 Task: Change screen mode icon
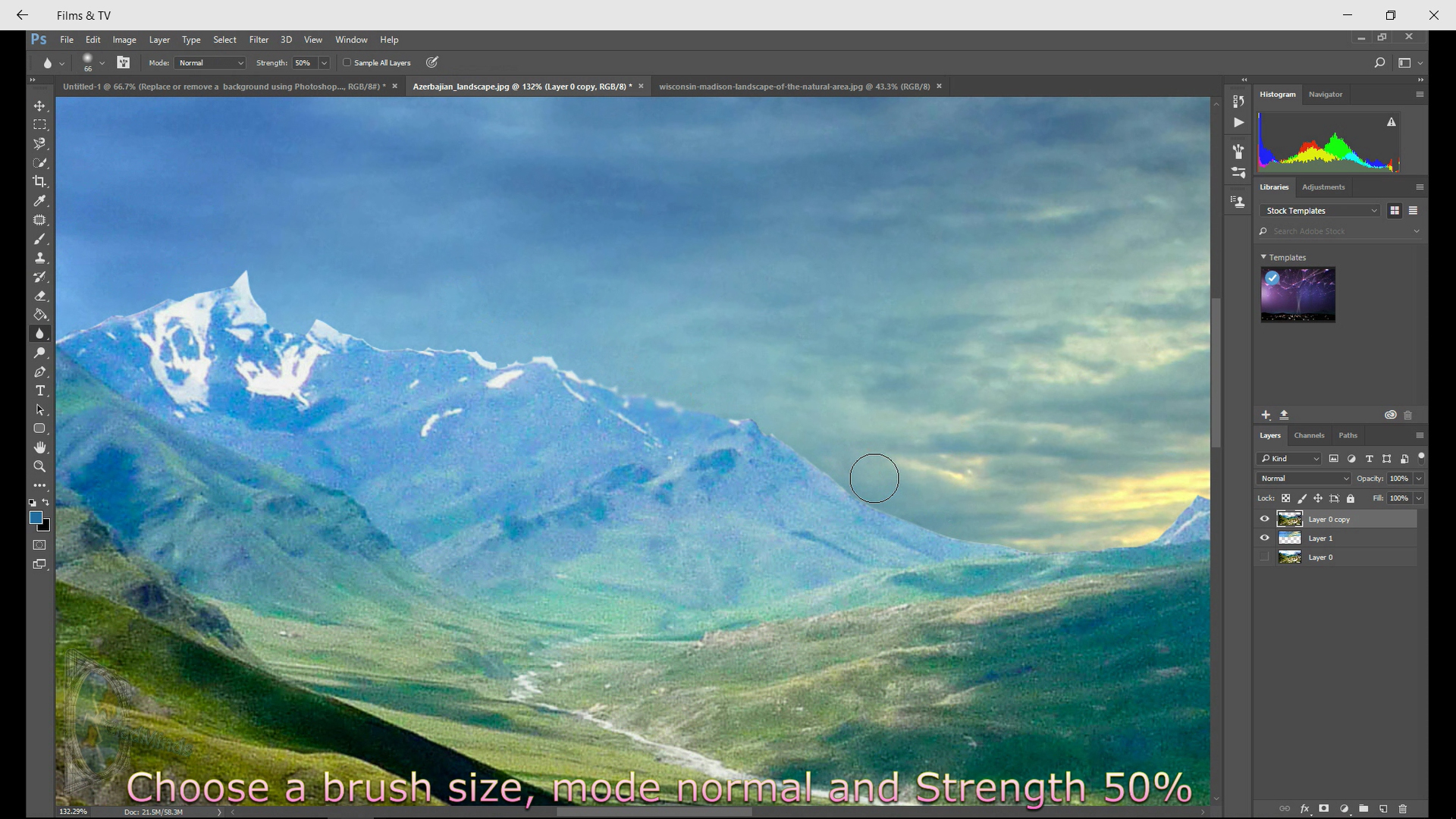tap(40, 564)
